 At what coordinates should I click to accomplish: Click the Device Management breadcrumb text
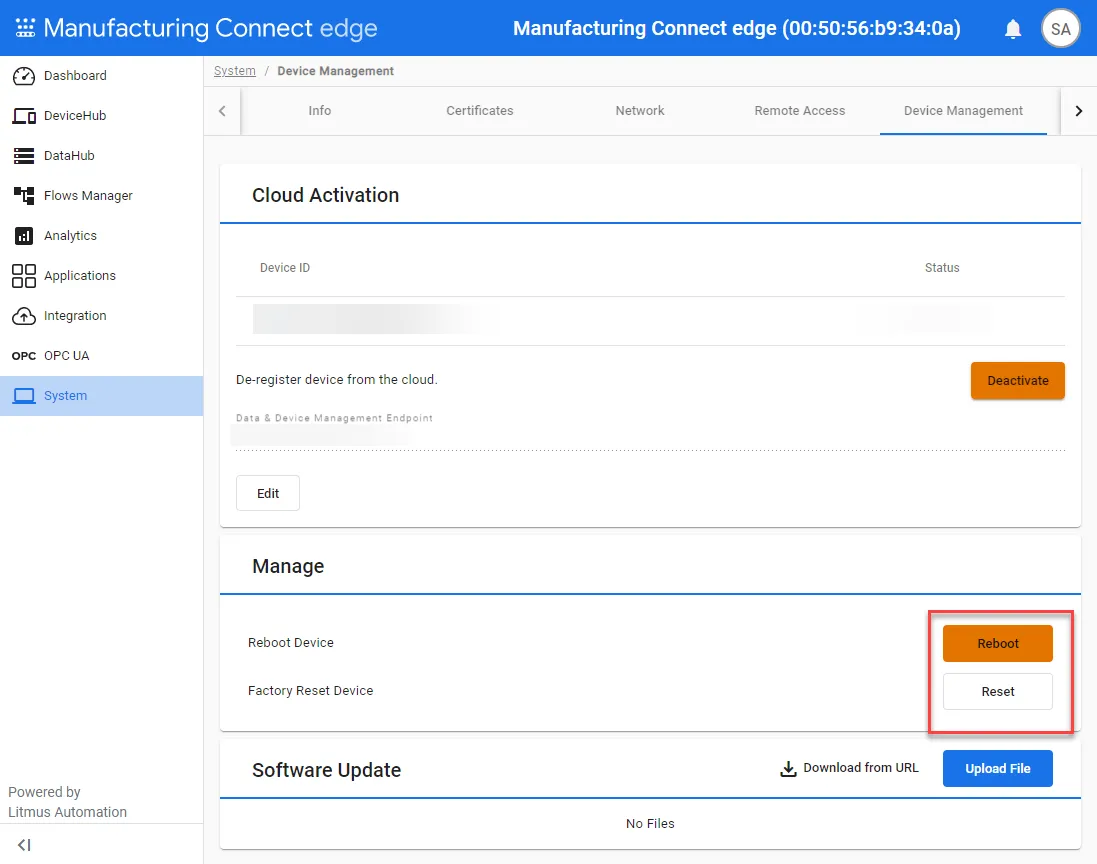click(x=336, y=71)
